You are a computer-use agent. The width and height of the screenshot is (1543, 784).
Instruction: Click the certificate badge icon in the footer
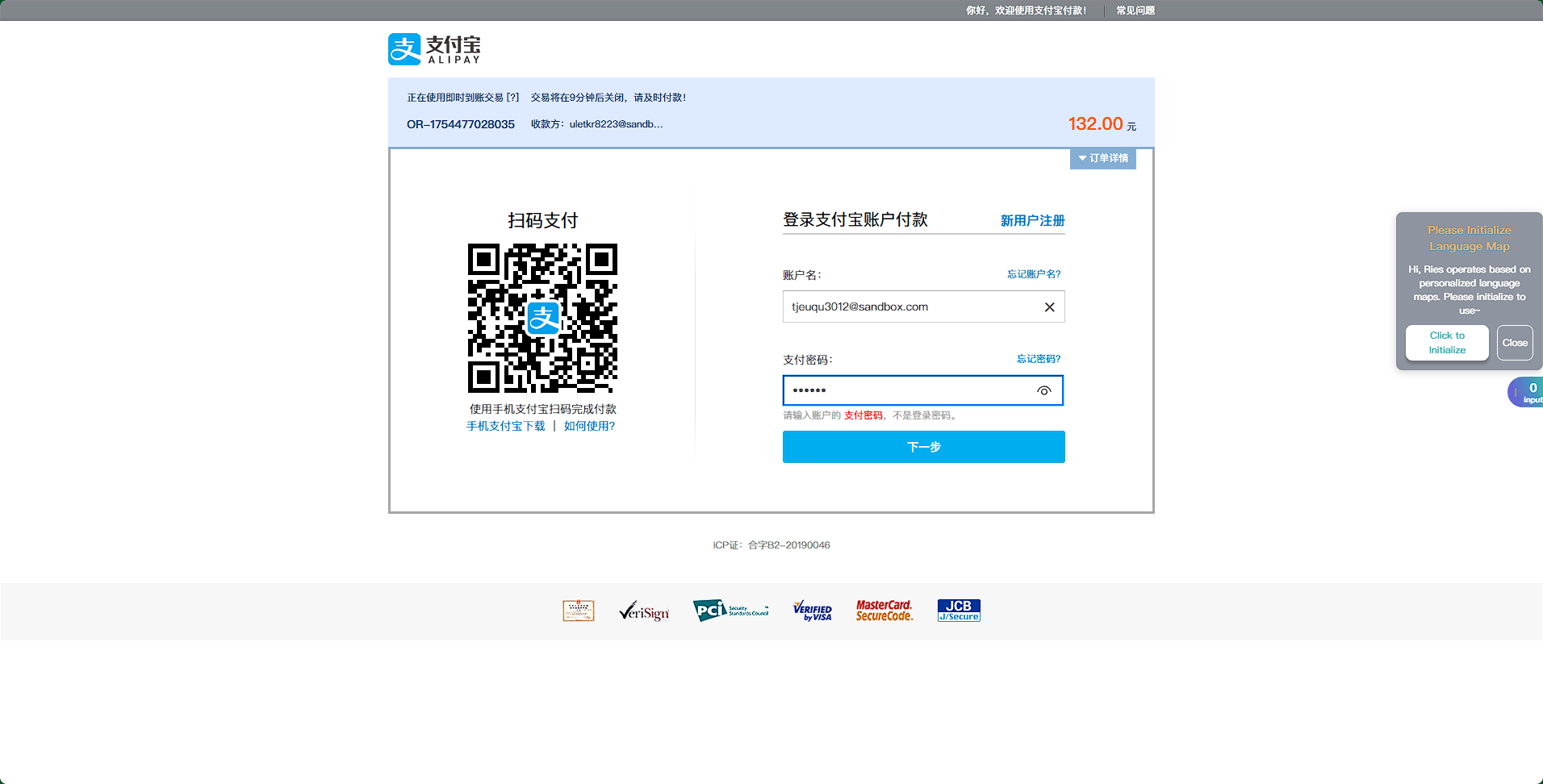(x=579, y=611)
